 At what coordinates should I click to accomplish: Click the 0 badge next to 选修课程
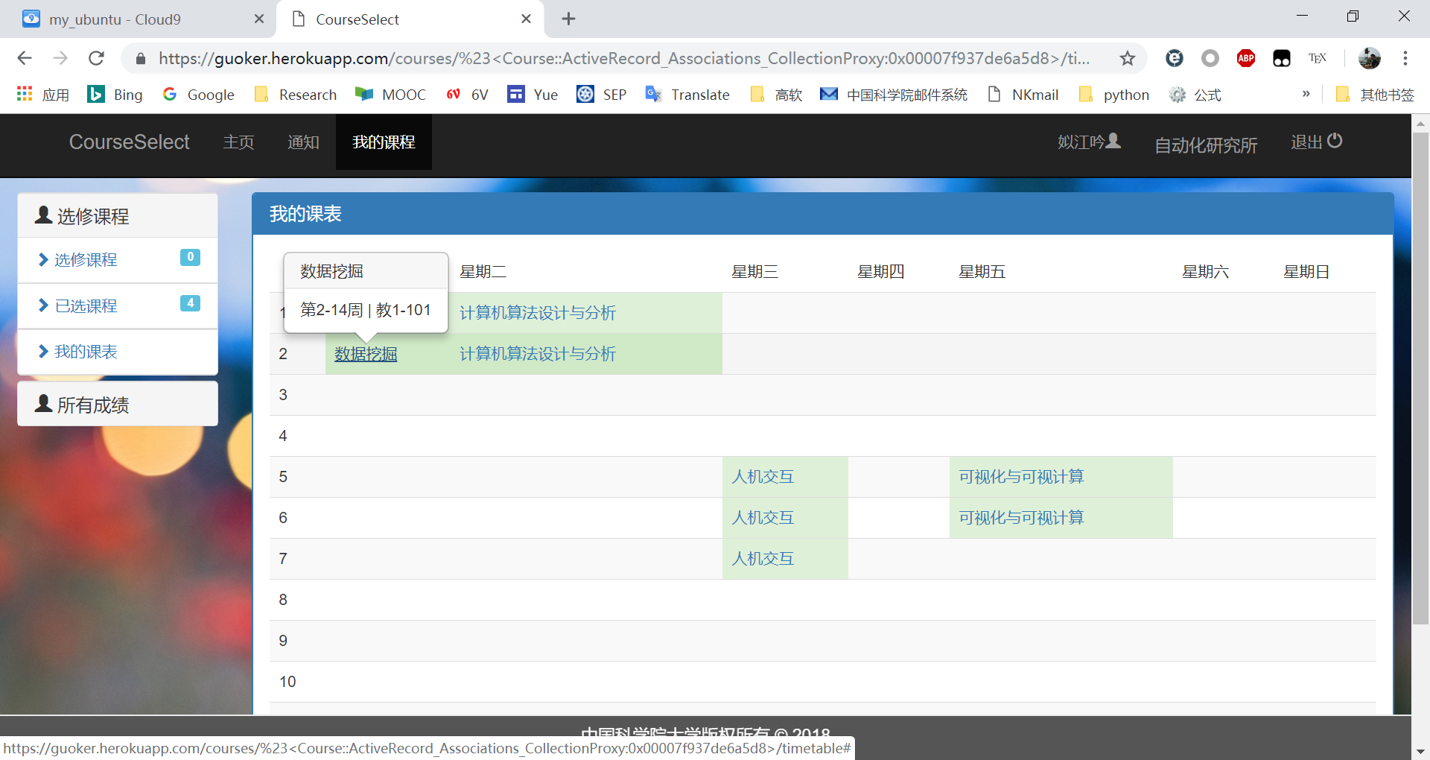(x=190, y=257)
